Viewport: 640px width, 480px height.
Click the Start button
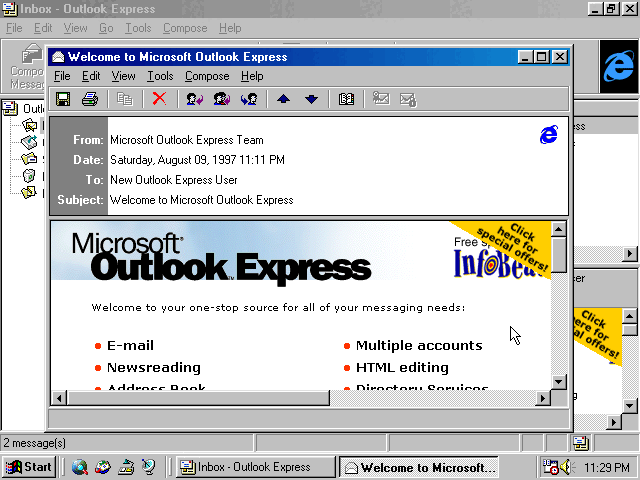[29, 467]
